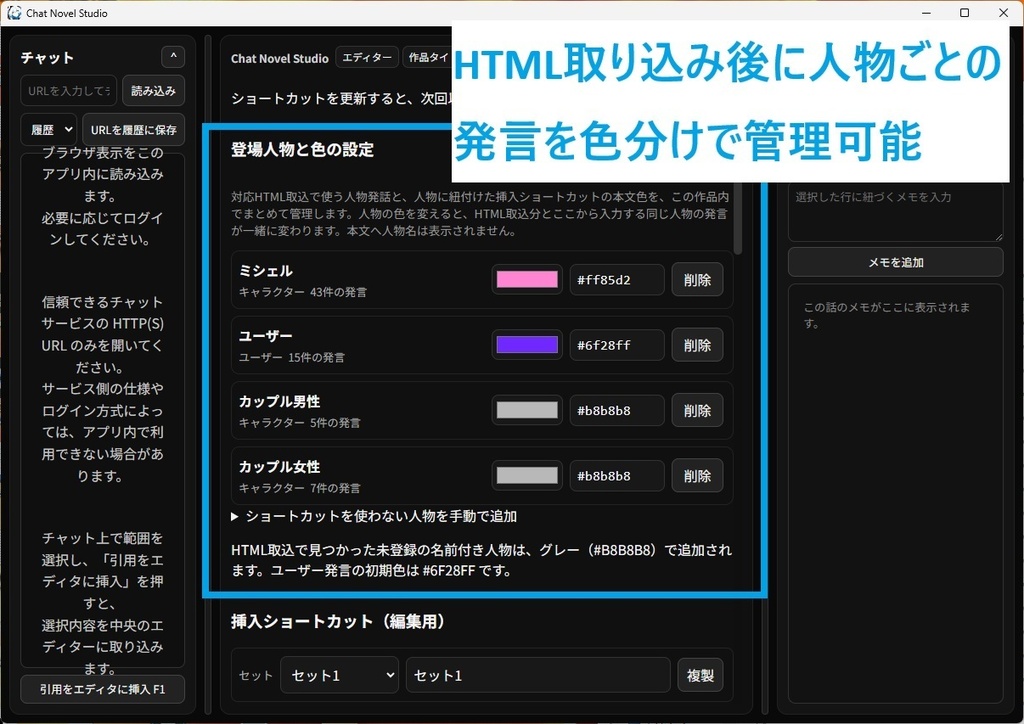Viewport: 1024px width, 724px height.
Task: Minimize the Chat Novel Studio window
Action: [926, 12]
